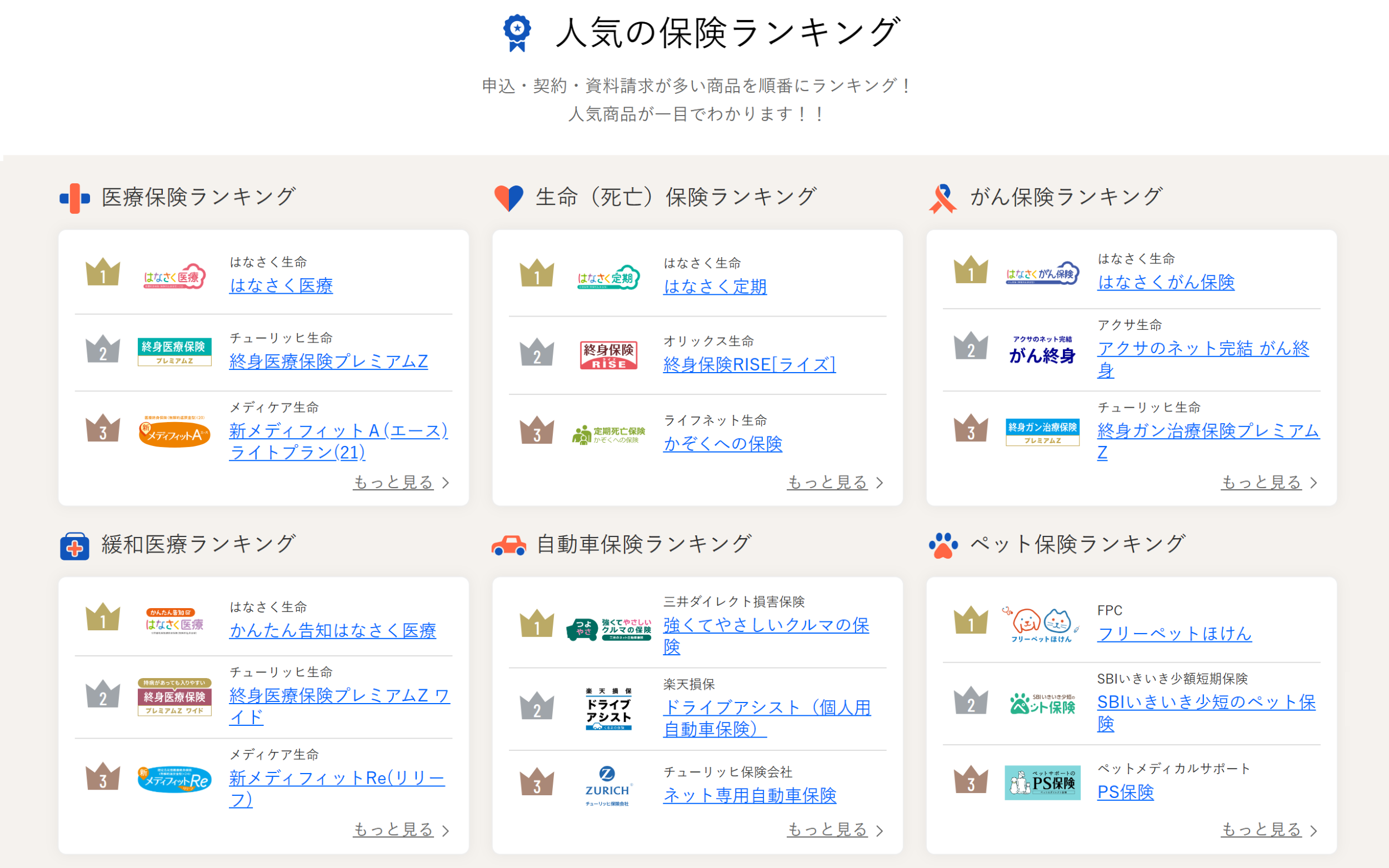The image size is (1389, 868).
Task: Click the medical cross icon for 医療保険ランキング
Action: 74,198
